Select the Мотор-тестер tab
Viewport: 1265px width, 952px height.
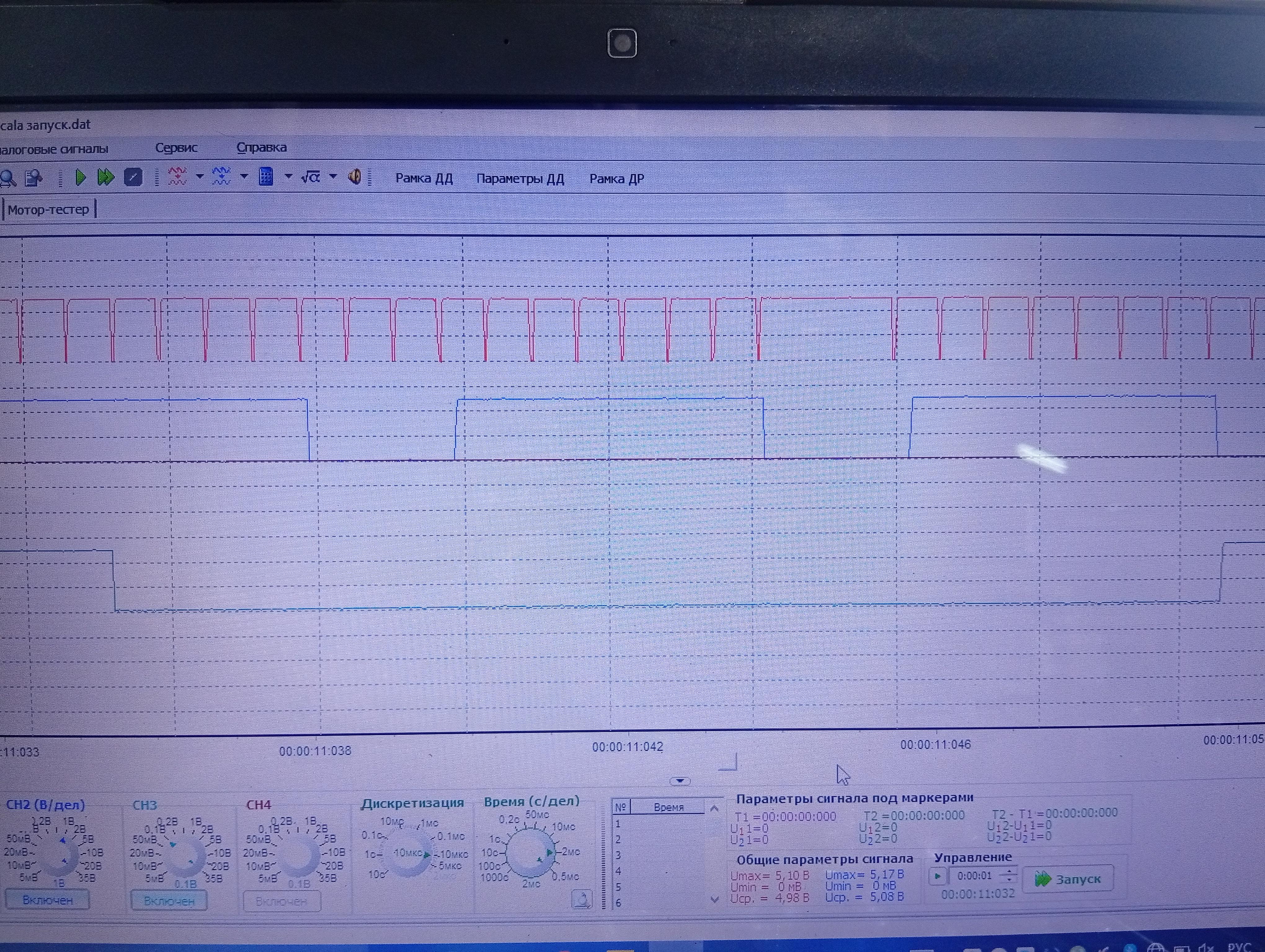(x=49, y=210)
